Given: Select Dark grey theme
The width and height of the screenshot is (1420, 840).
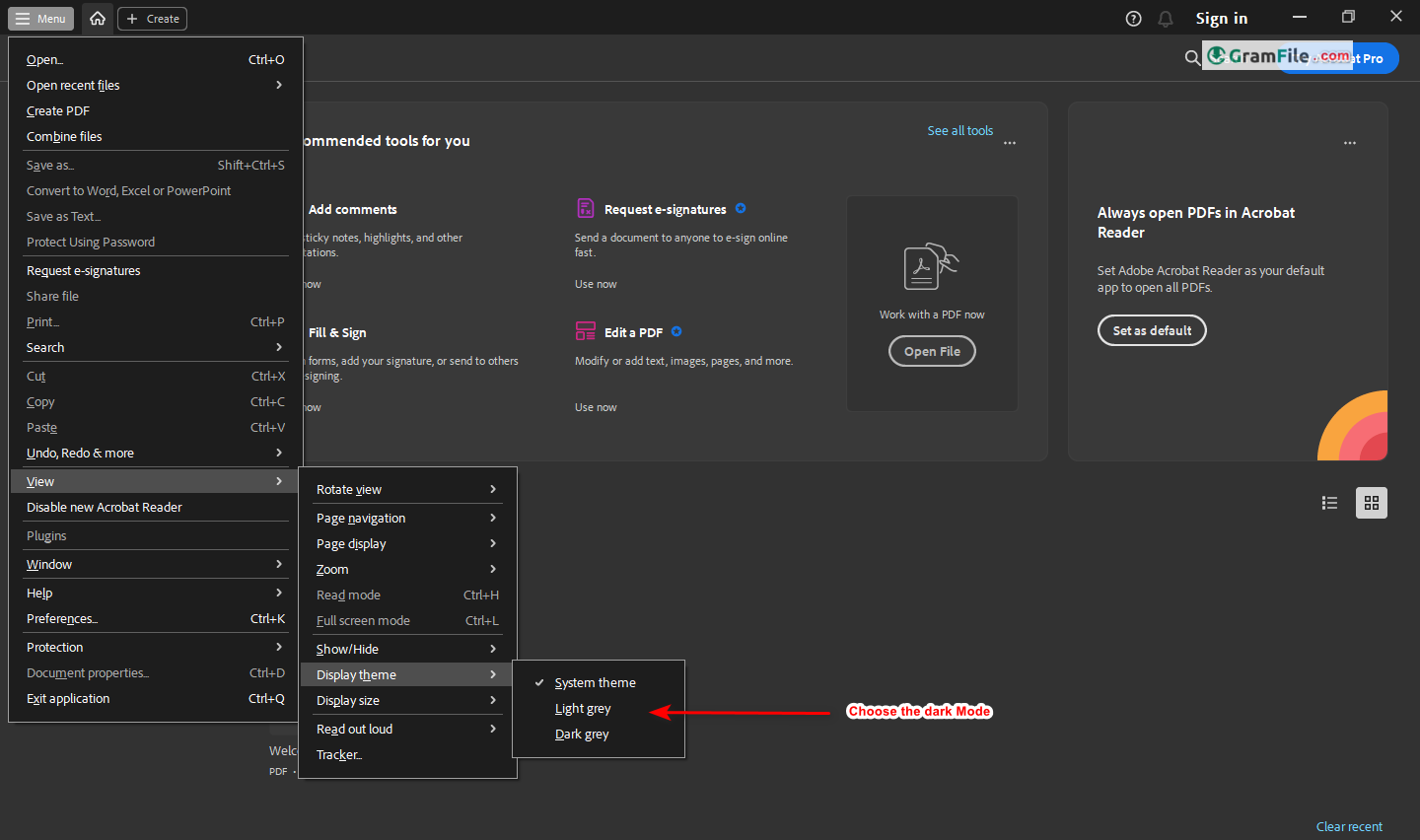Looking at the screenshot, I should coord(599,734).
